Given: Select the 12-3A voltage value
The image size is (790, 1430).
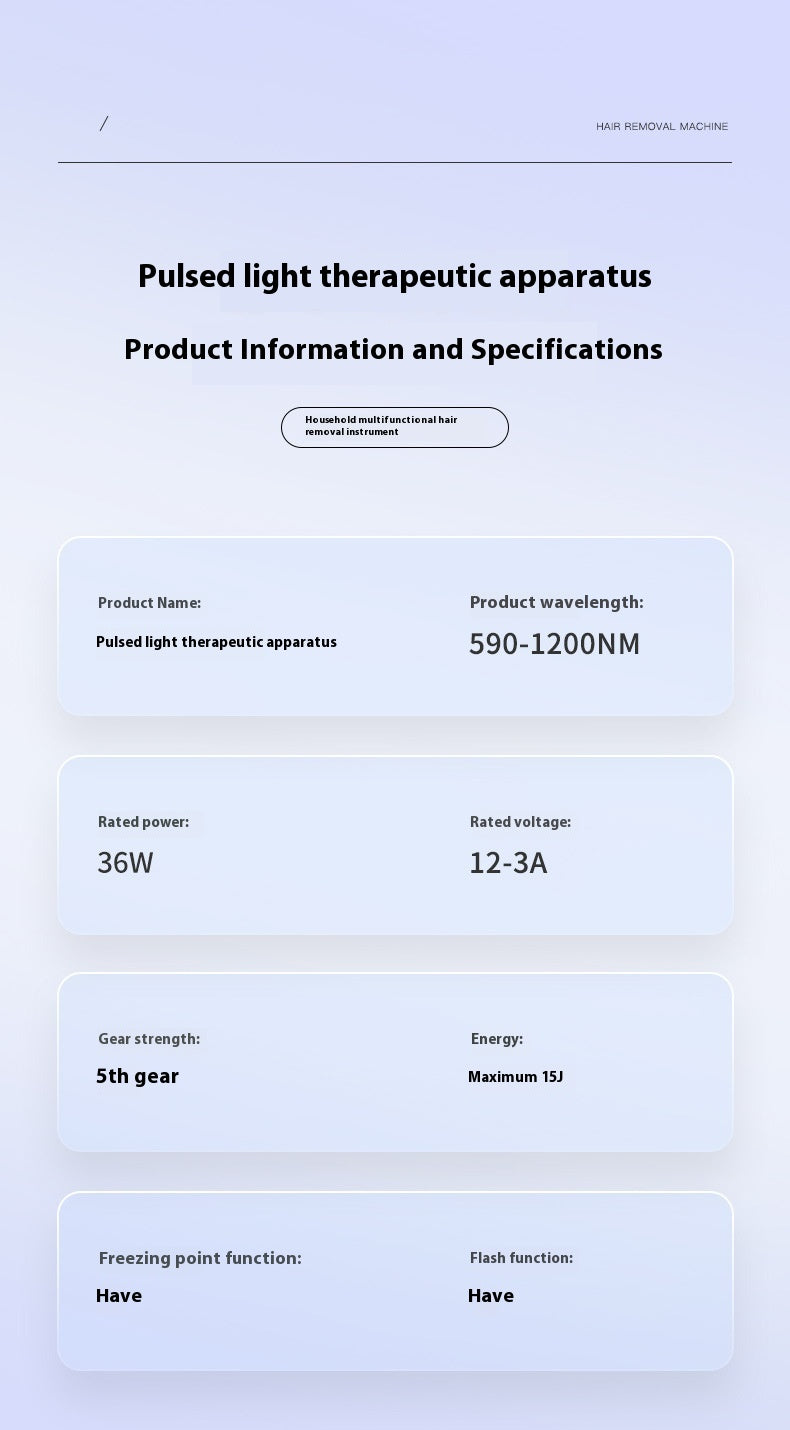Looking at the screenshot, I should [x=508, y=862].
